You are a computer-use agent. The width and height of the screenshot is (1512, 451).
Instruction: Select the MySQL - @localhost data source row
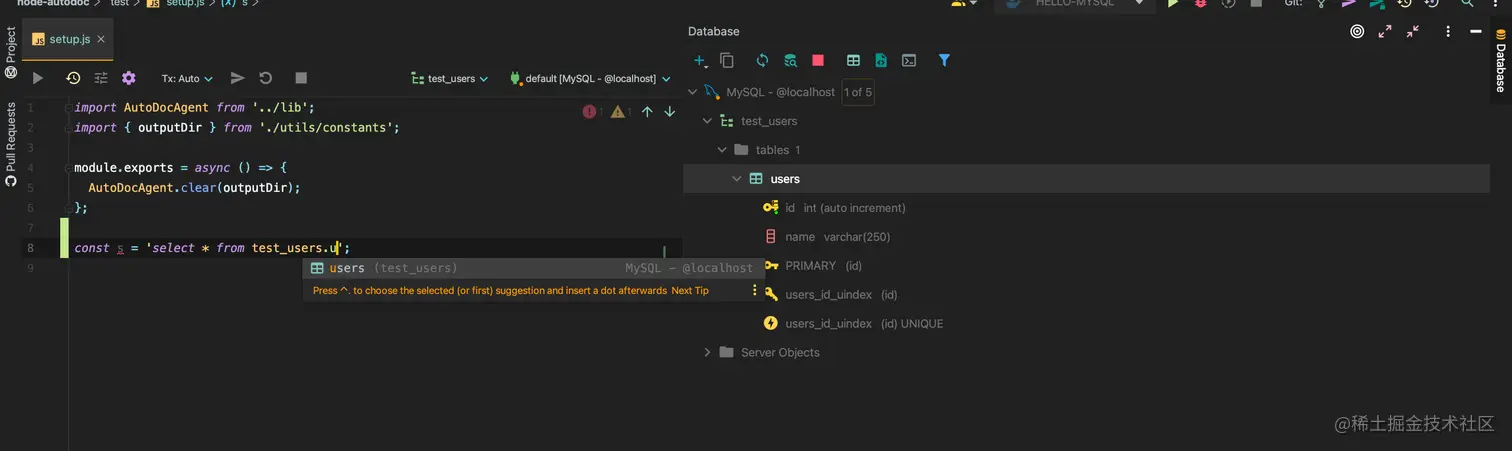tap(1086, 92)
